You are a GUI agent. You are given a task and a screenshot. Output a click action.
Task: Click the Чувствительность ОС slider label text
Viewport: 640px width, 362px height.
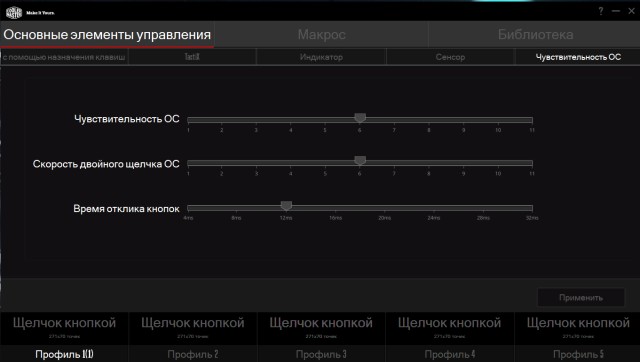(127, 119)
